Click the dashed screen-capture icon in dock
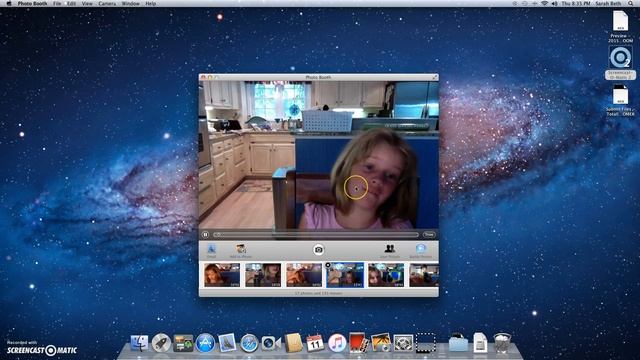The height and width of the screenshot is (360, 640). [425, 343]
